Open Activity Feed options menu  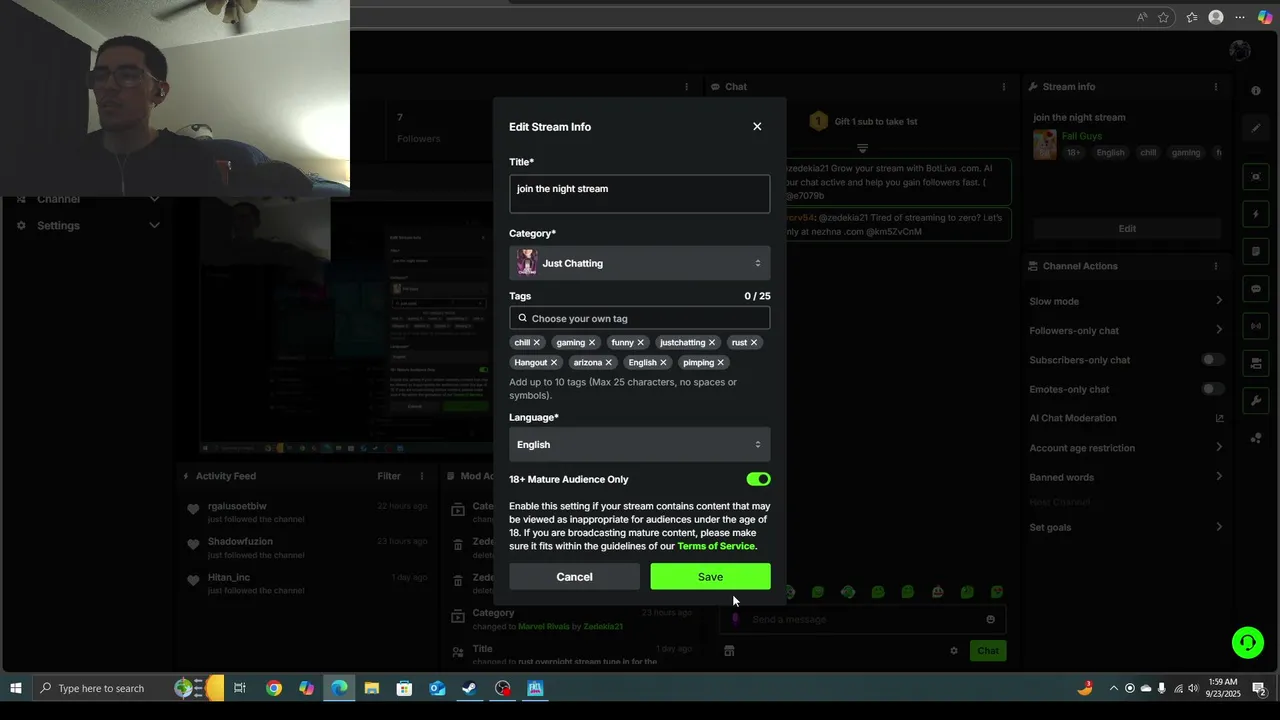422,476
